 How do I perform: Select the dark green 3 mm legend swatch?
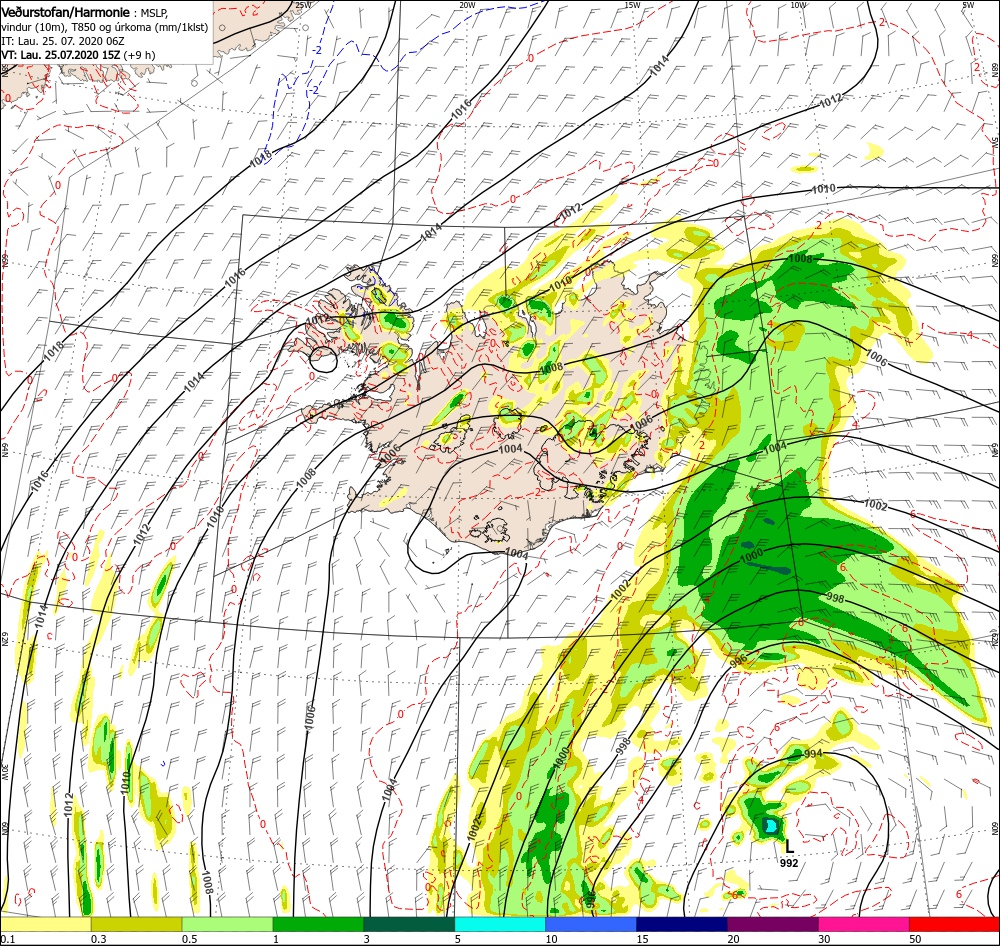[x=409, y=924]
